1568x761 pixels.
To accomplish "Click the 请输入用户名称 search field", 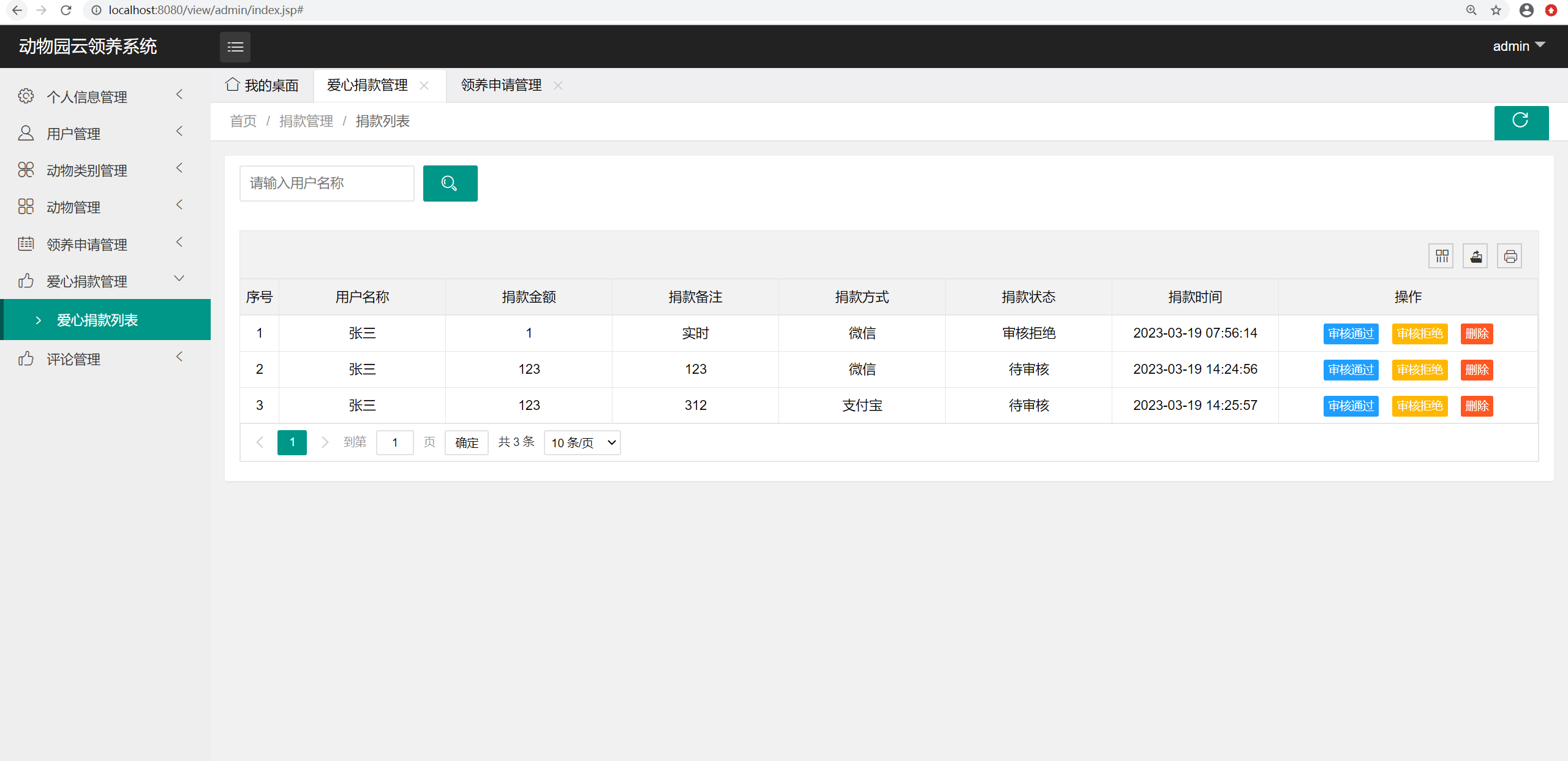I will click(x=326, y=183).
